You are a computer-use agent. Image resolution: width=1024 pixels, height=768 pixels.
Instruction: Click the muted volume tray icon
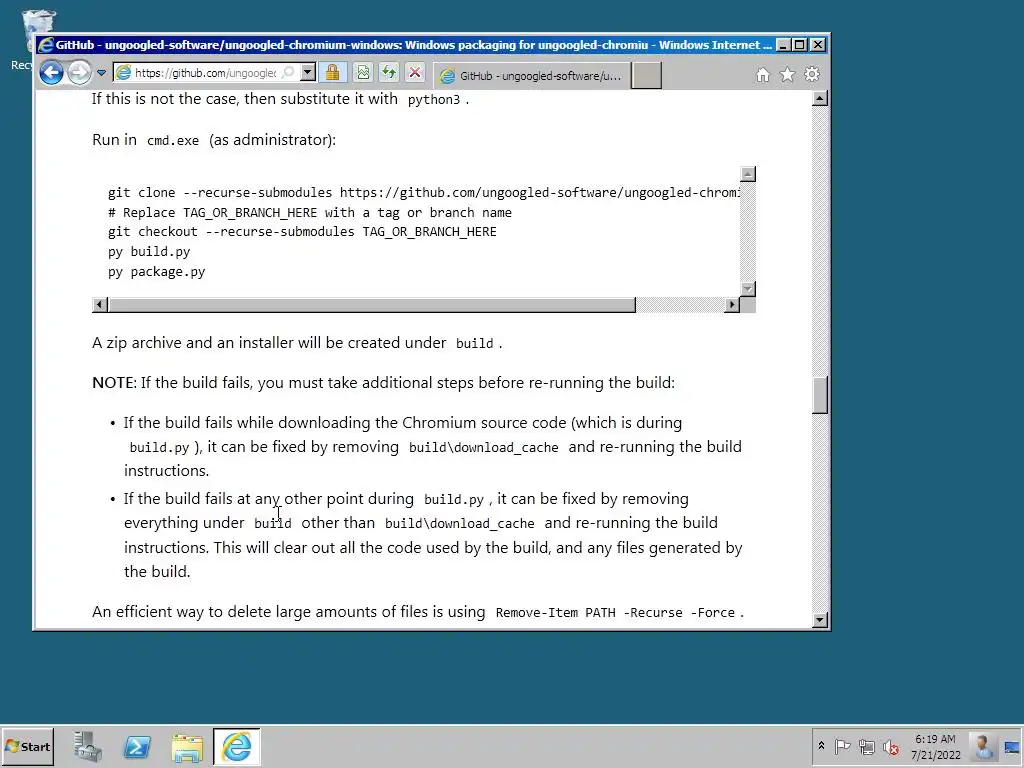pos(891,746)
